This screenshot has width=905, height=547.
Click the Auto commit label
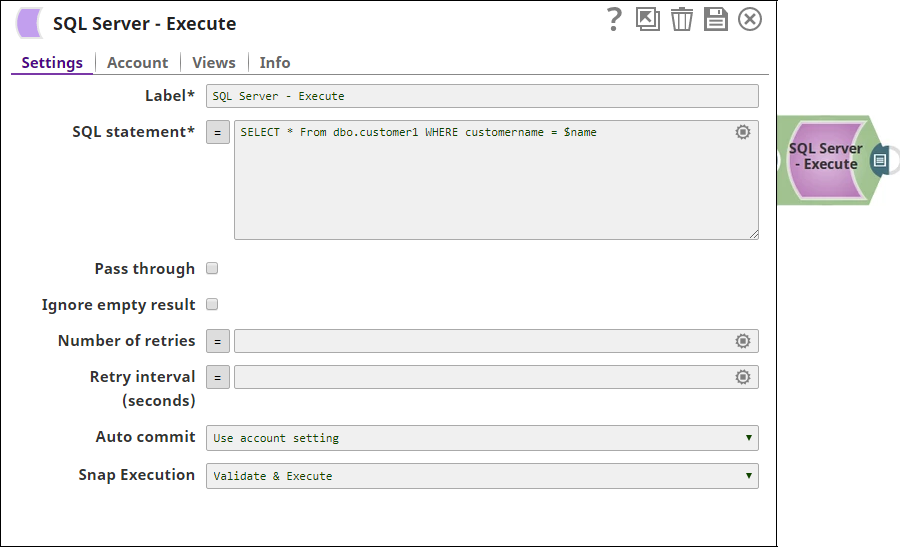145,436
